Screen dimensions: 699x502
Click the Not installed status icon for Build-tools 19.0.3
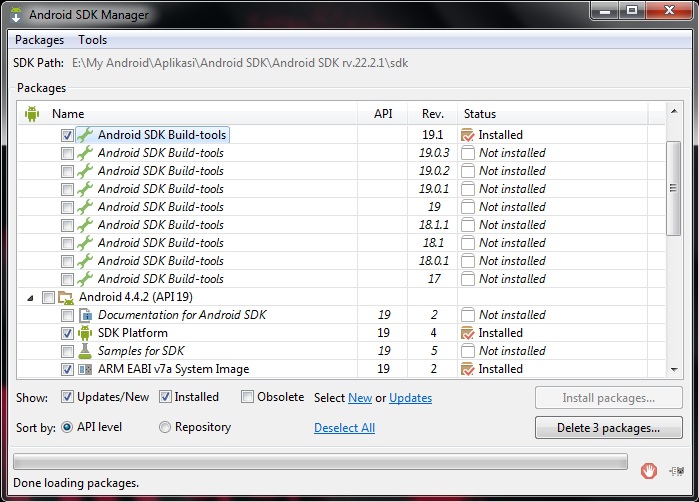click(468, 153)
